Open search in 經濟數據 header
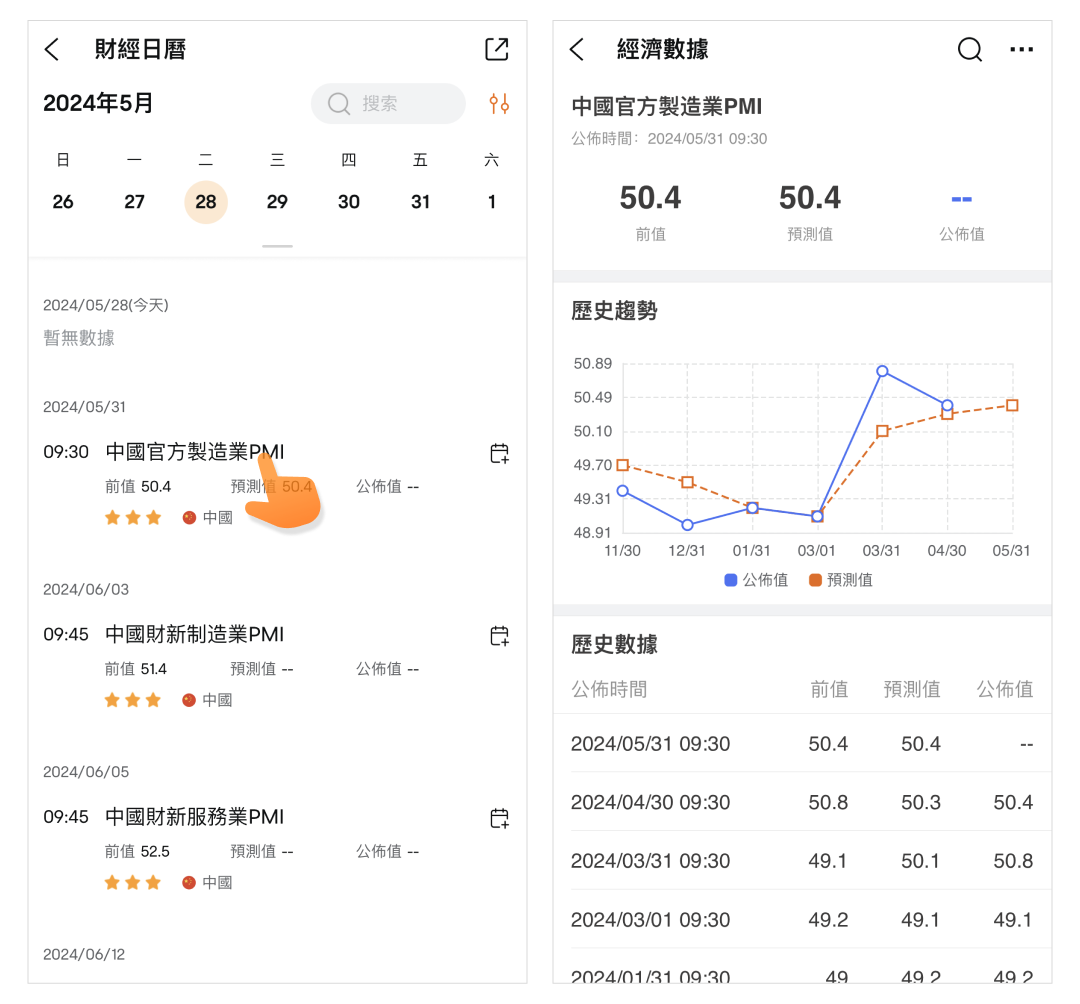Image resolution: width=1080 pixels, height=1004 pixels. pos(969,50)
